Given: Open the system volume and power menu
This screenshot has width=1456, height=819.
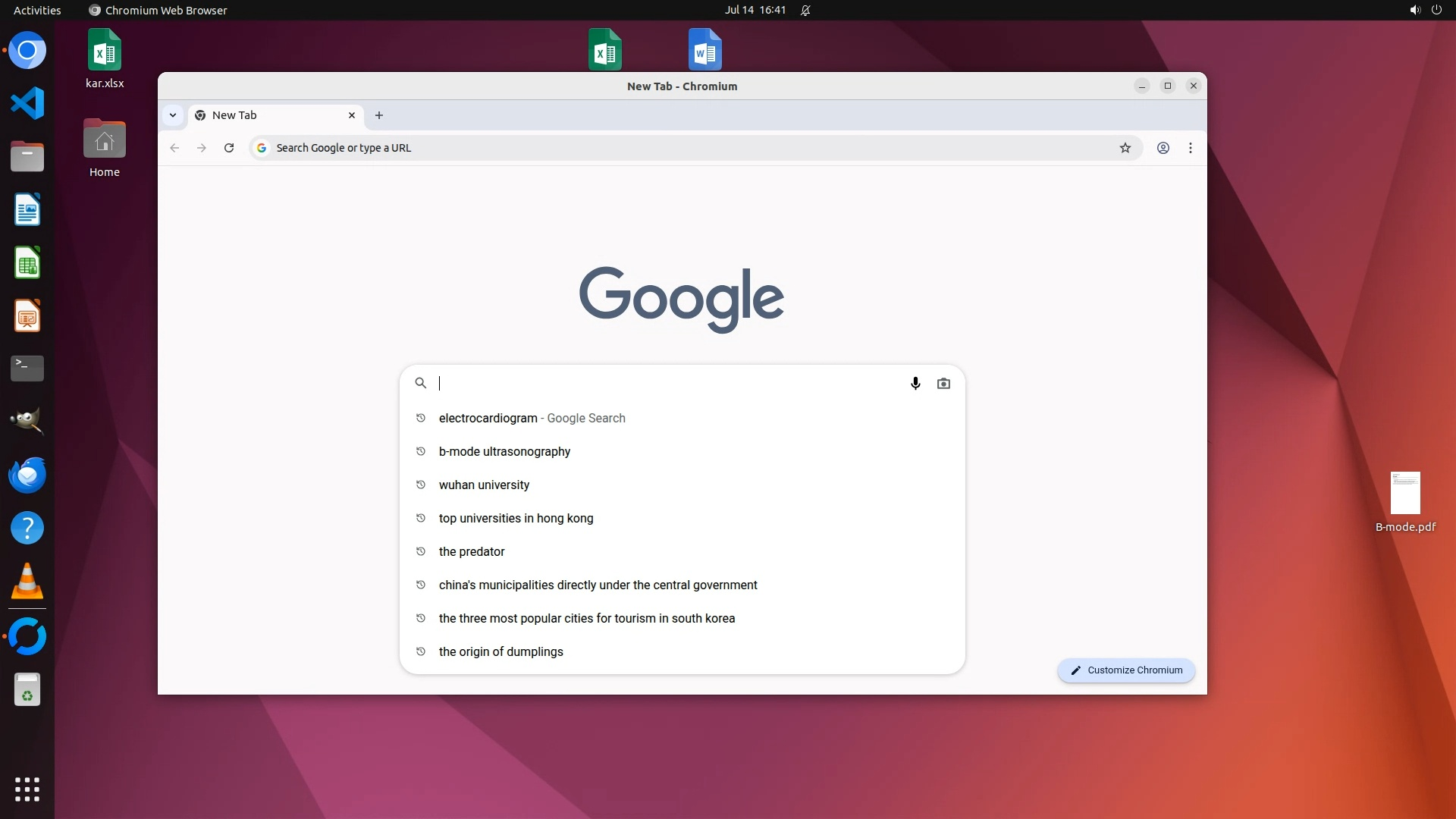Looking at the screenshot, I should [1425, 10].
